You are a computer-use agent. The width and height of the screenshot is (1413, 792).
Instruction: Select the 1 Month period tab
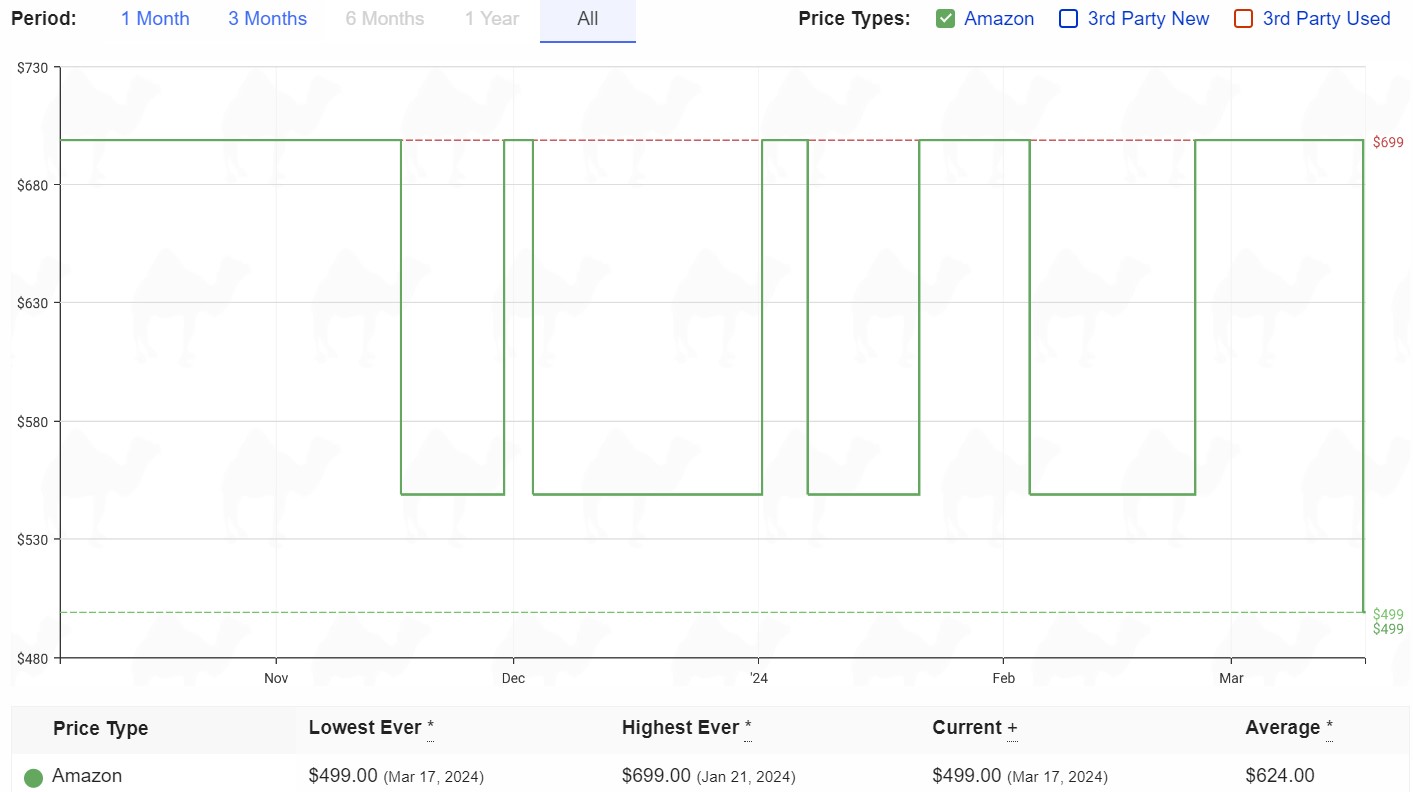tap(155, 19)
